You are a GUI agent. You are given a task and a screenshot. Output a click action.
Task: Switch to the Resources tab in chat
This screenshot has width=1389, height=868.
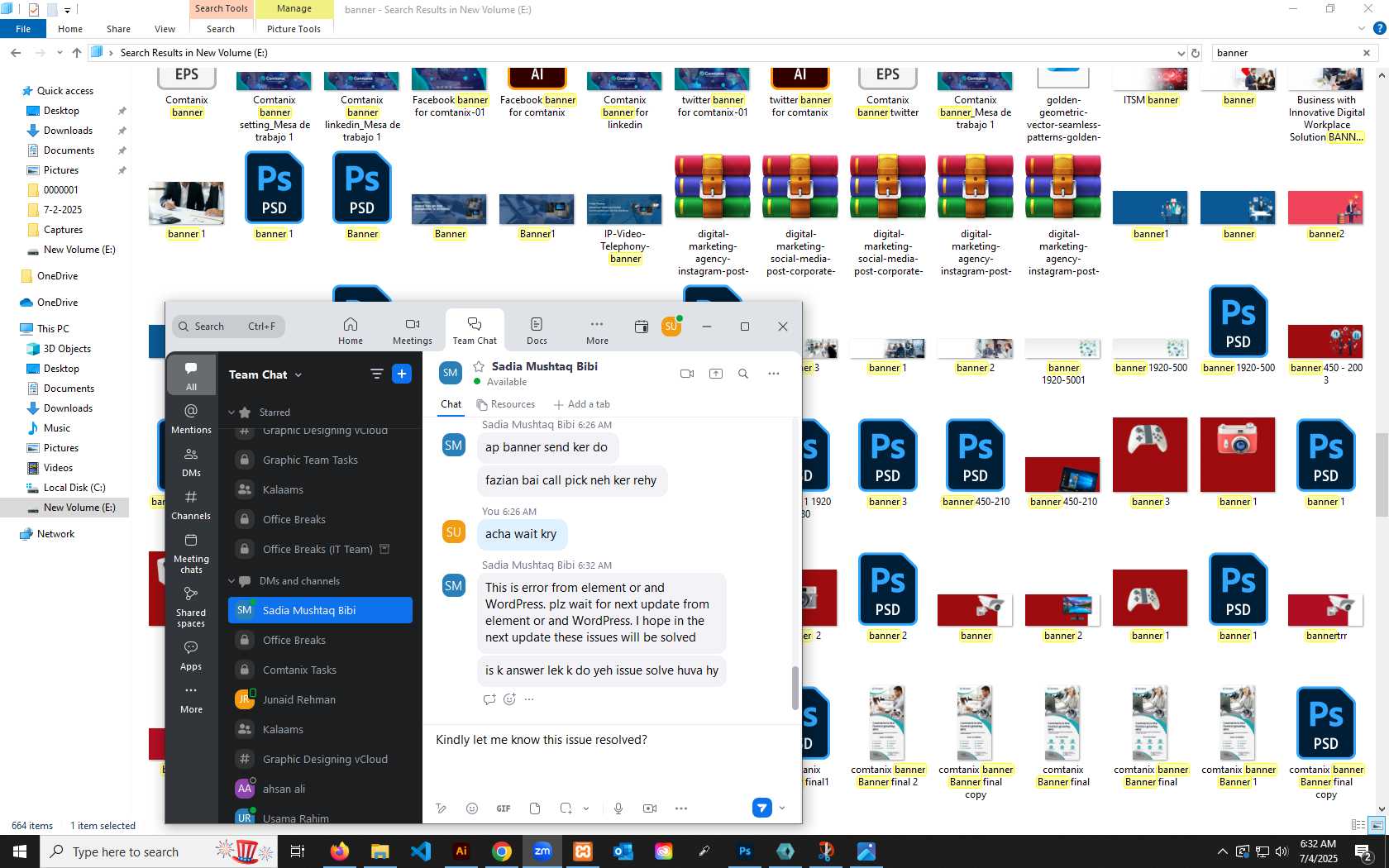coord(505,404)
